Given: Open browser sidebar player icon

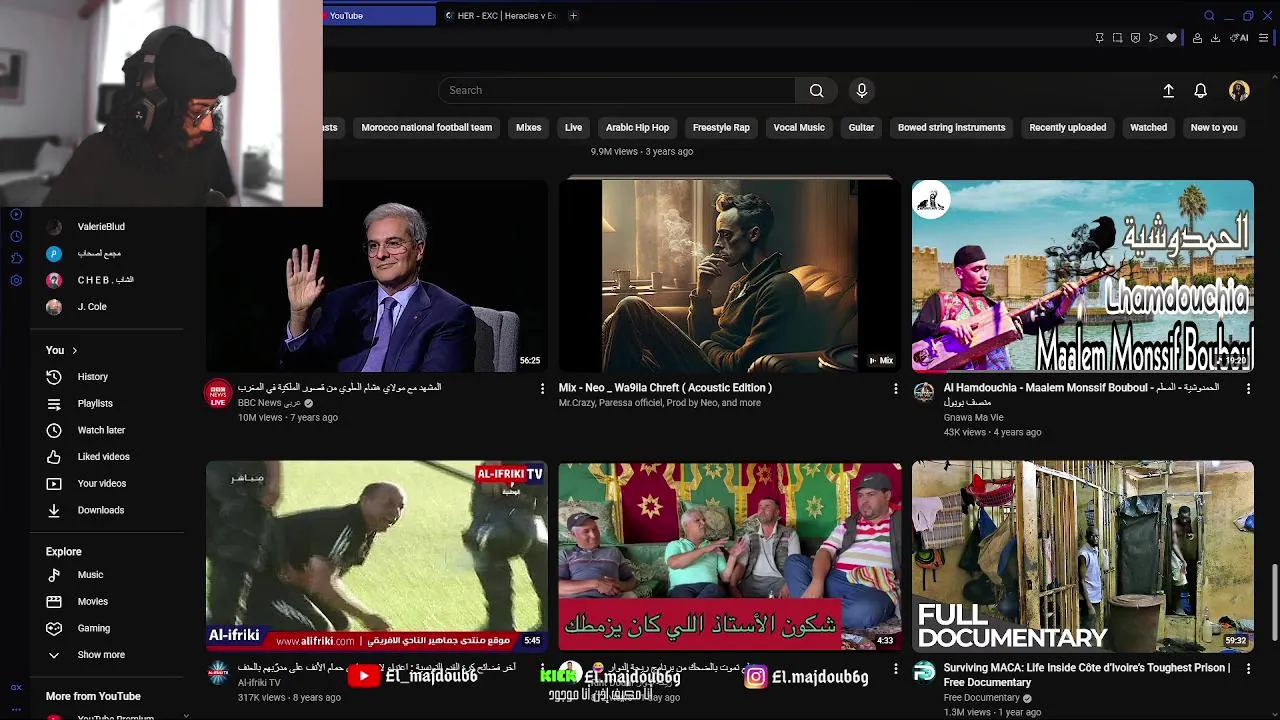Looking at the screenshot, I should (x=16, y=214).
